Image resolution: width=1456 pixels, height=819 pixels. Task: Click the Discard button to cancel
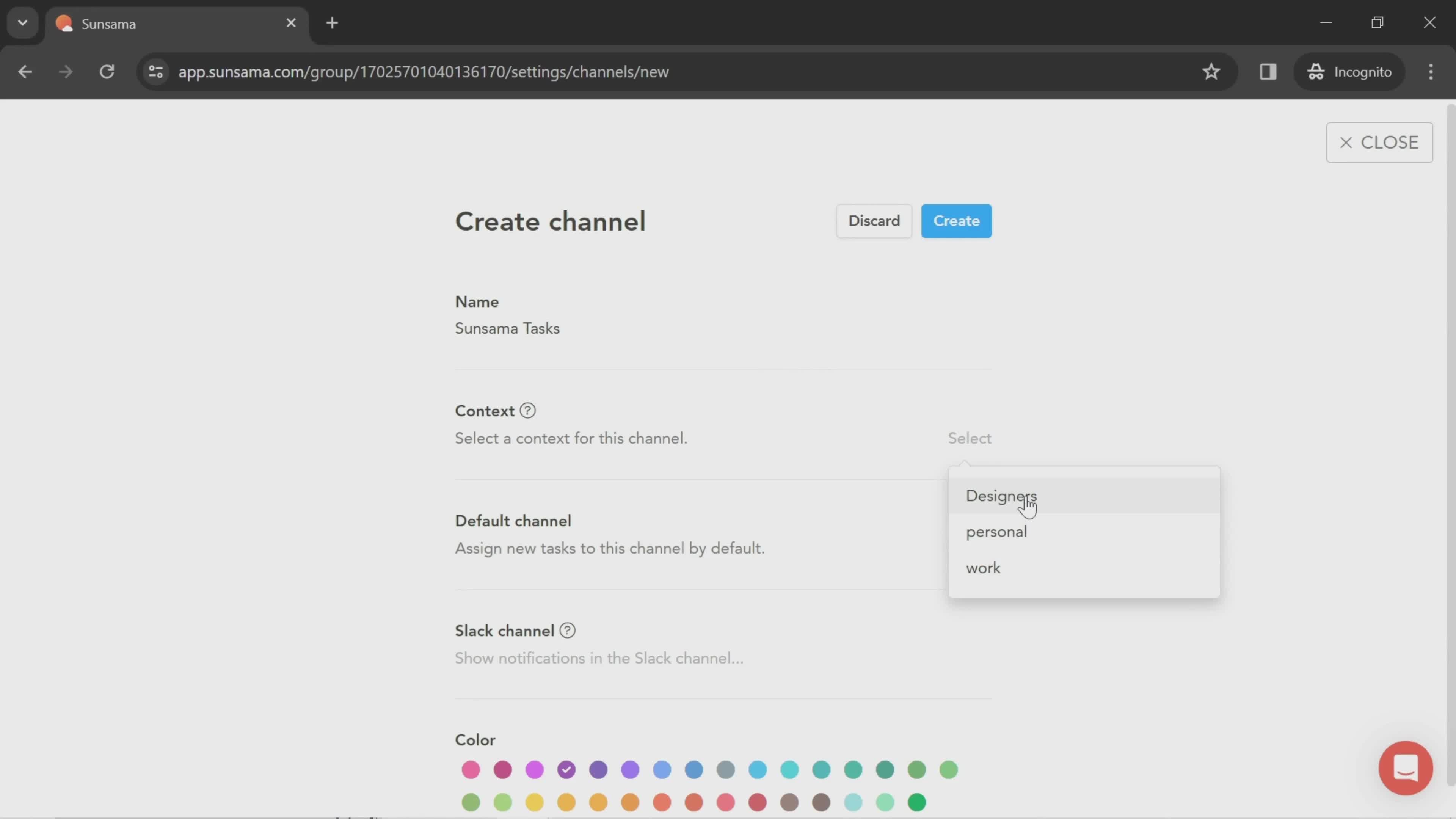click(873, 221)
